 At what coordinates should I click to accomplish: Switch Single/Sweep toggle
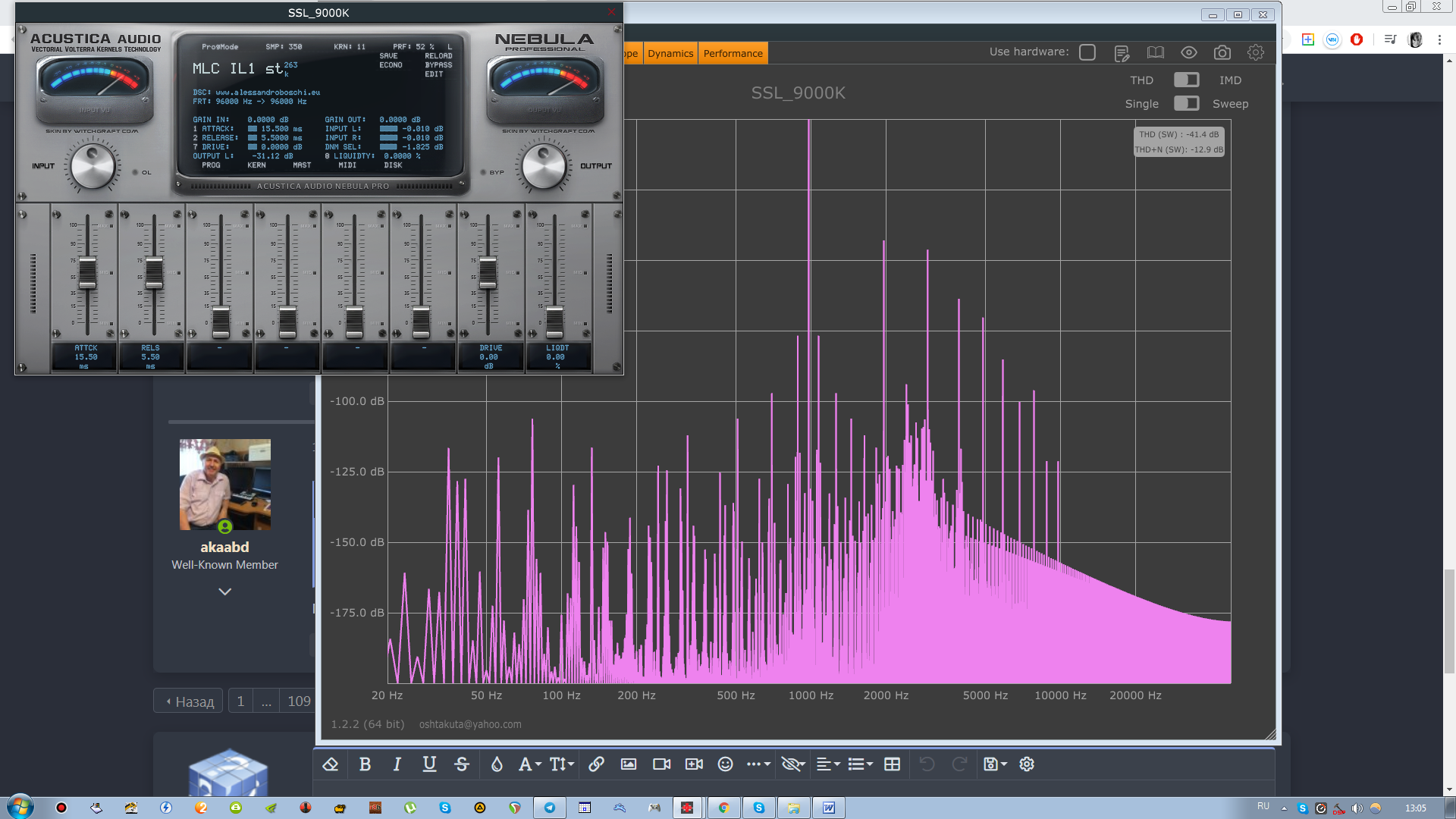coord(1186,103)
